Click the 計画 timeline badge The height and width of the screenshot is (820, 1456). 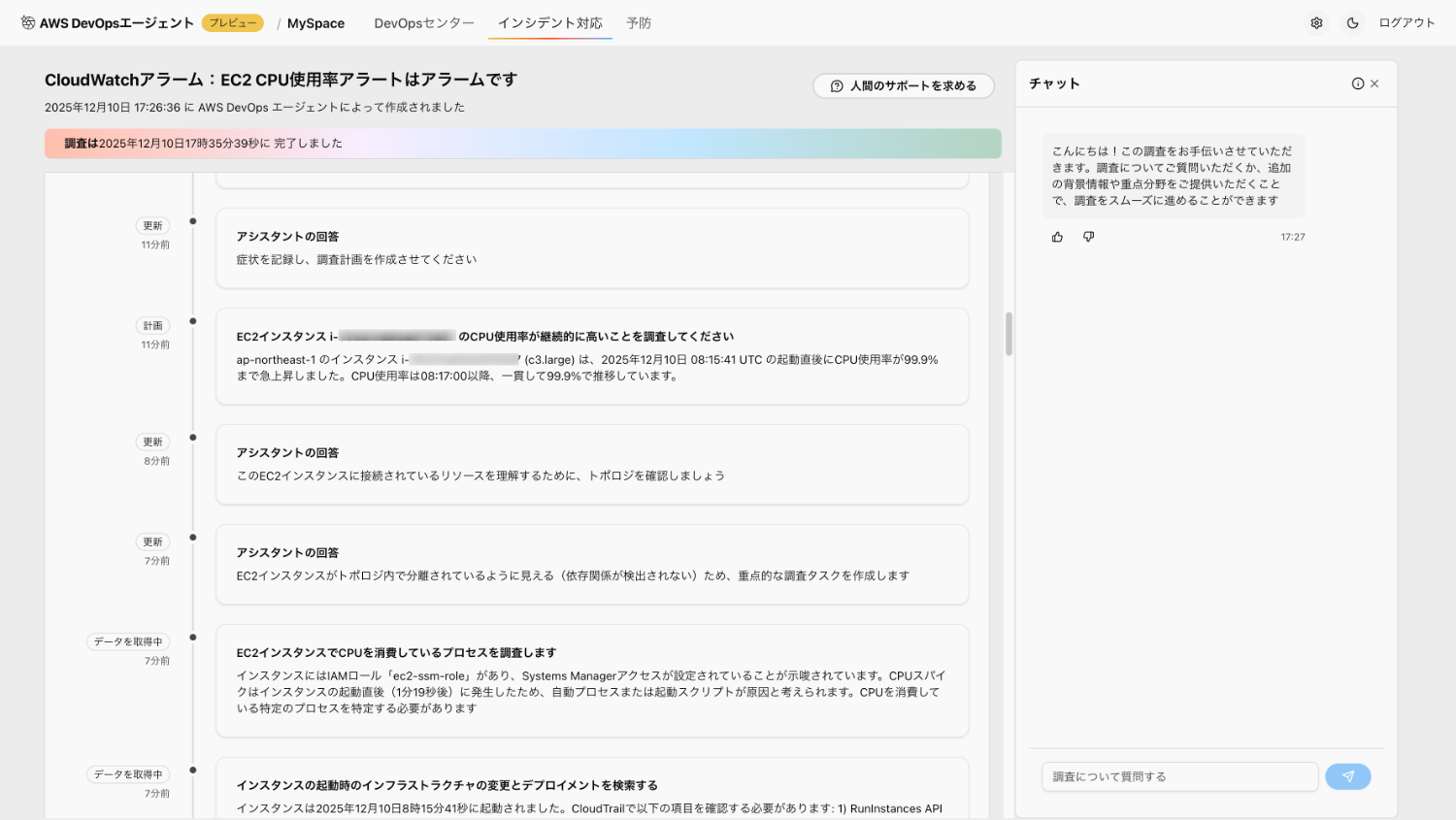click(x=153, y=326)
